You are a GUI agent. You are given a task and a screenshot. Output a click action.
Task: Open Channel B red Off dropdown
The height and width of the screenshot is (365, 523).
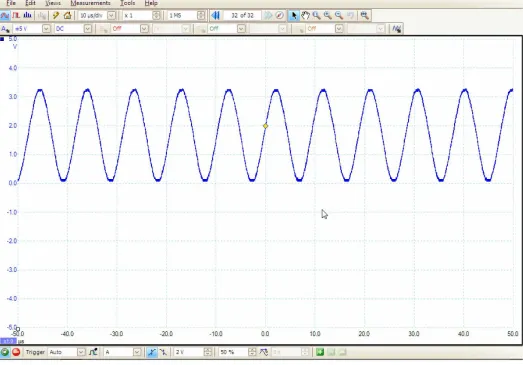tap(144, 29)
